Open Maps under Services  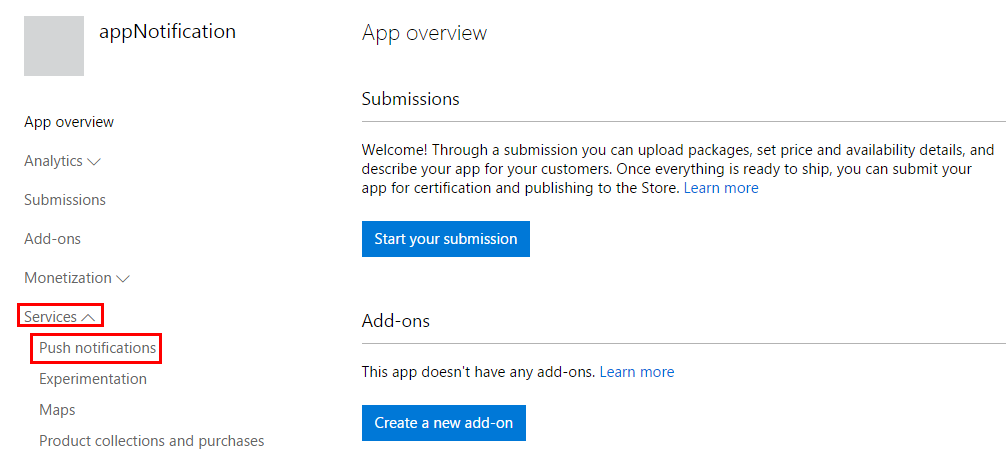click(57, 410)
